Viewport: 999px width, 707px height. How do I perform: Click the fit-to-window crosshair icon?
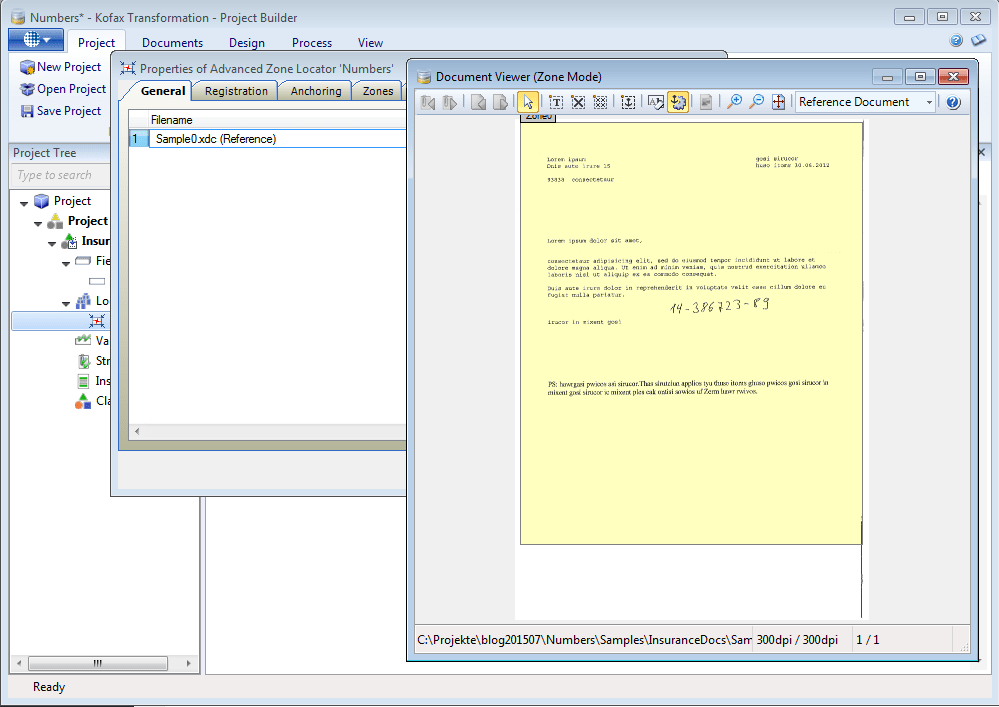click(778, 102)
